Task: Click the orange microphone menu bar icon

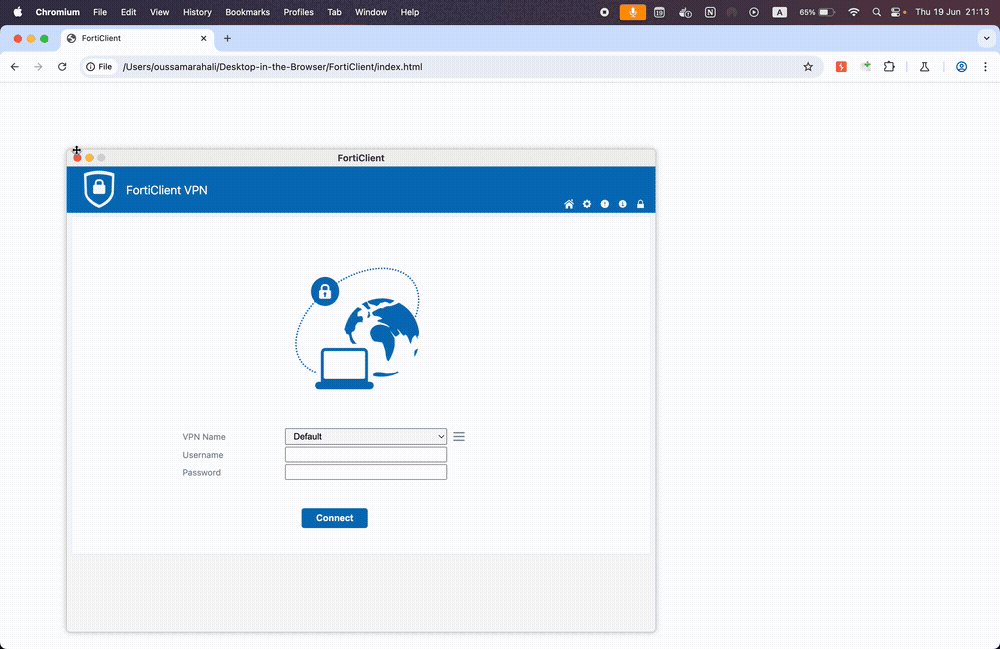Action: click(x=633, y=12)
